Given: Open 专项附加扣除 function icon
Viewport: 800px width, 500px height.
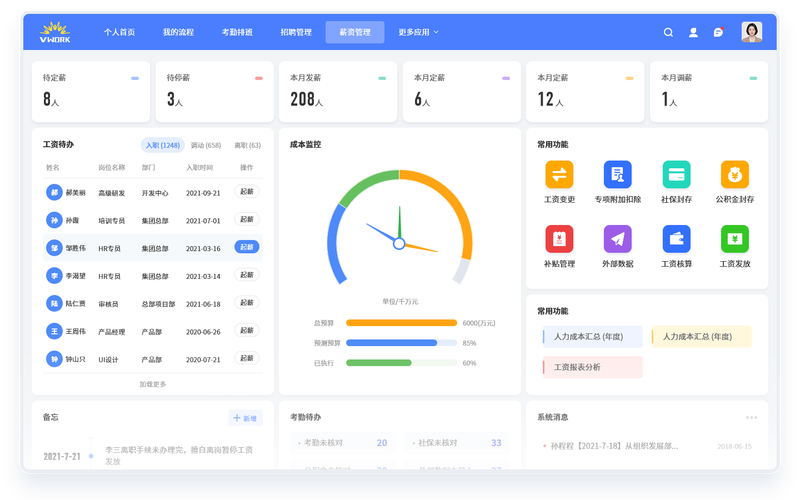Looking at the screenshot, I should 617,174.
